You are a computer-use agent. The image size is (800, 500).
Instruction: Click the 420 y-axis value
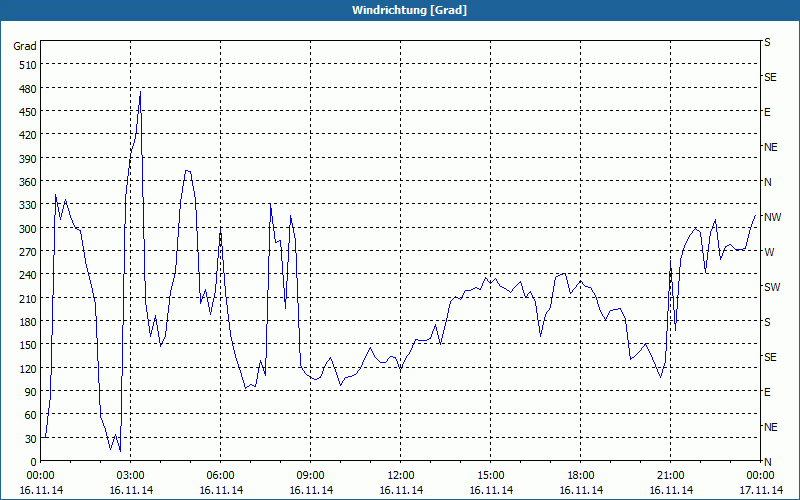[x=28, y=135]
